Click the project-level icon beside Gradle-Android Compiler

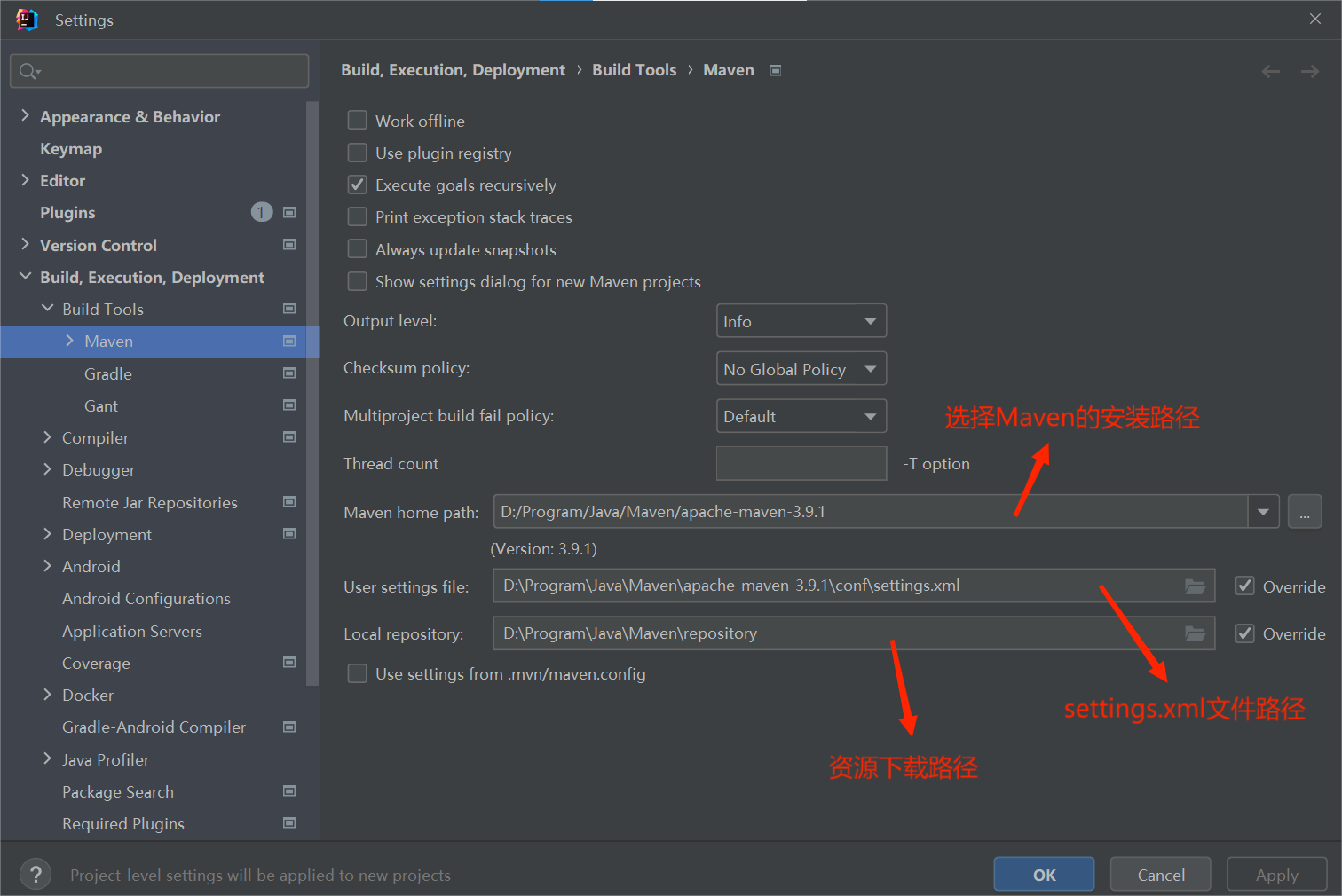[x=289, y=727]
